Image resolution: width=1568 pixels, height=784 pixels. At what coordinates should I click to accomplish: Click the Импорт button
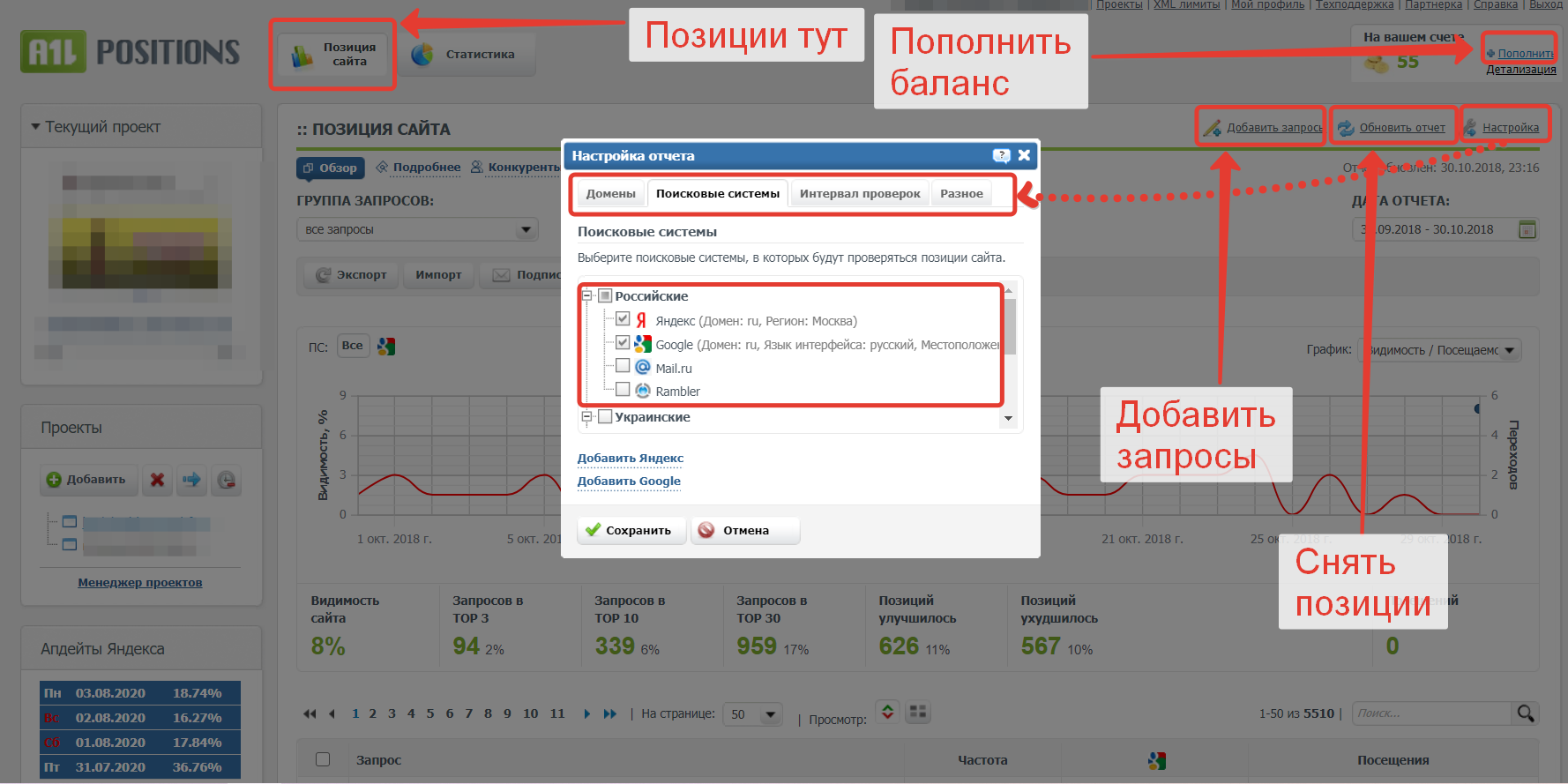(x=438, y=275)
